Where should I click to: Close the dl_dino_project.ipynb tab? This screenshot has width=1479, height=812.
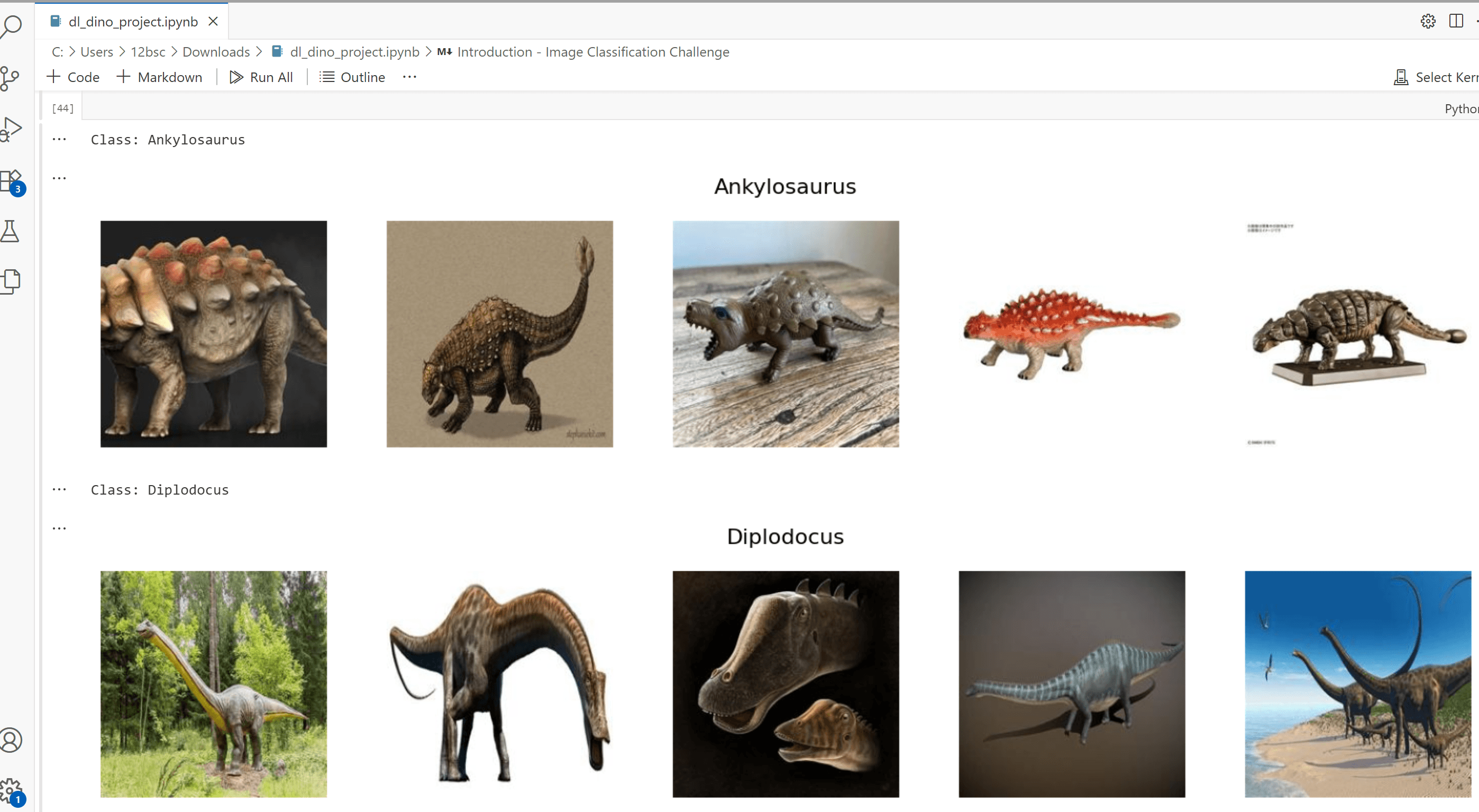pyautogui.click(x=213, y=21)
